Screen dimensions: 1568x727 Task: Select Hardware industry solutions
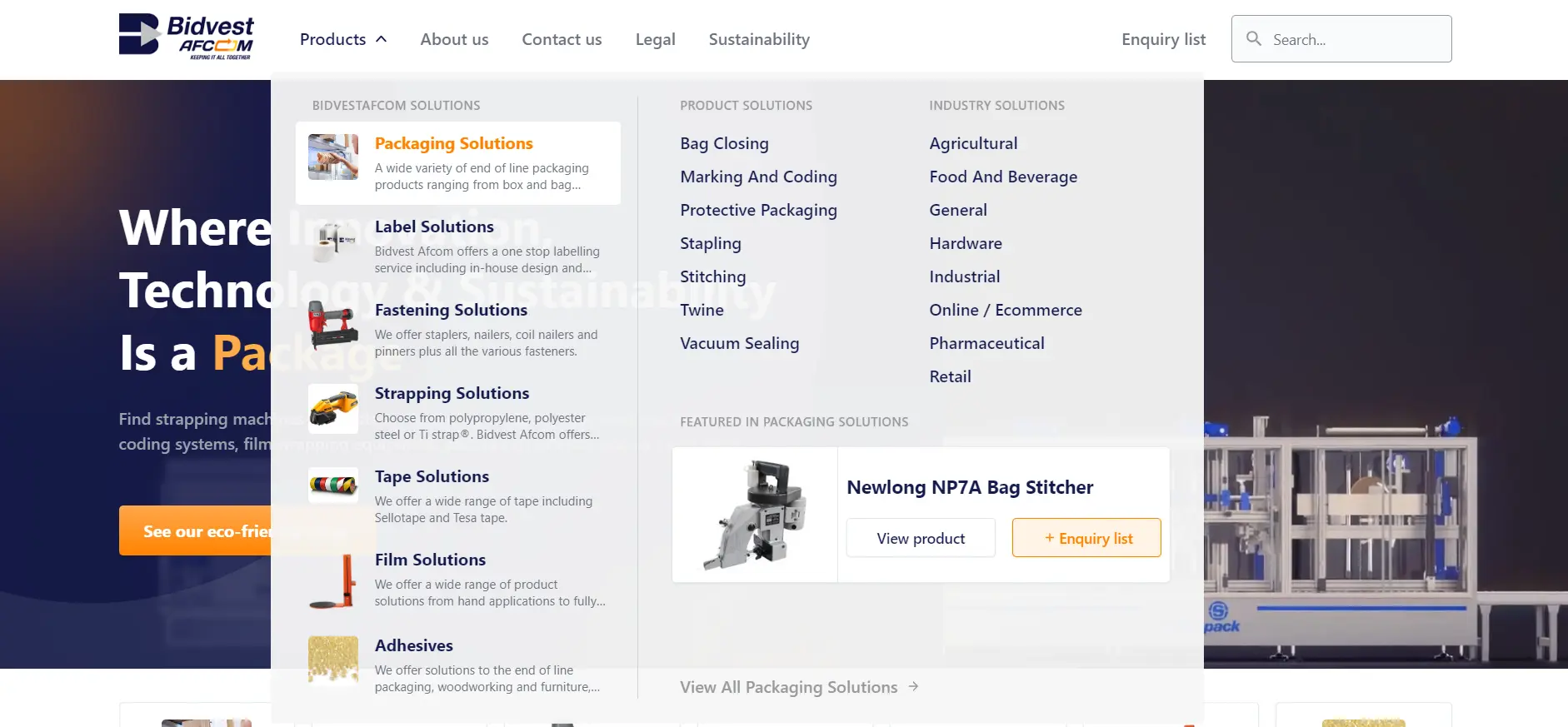966,243
